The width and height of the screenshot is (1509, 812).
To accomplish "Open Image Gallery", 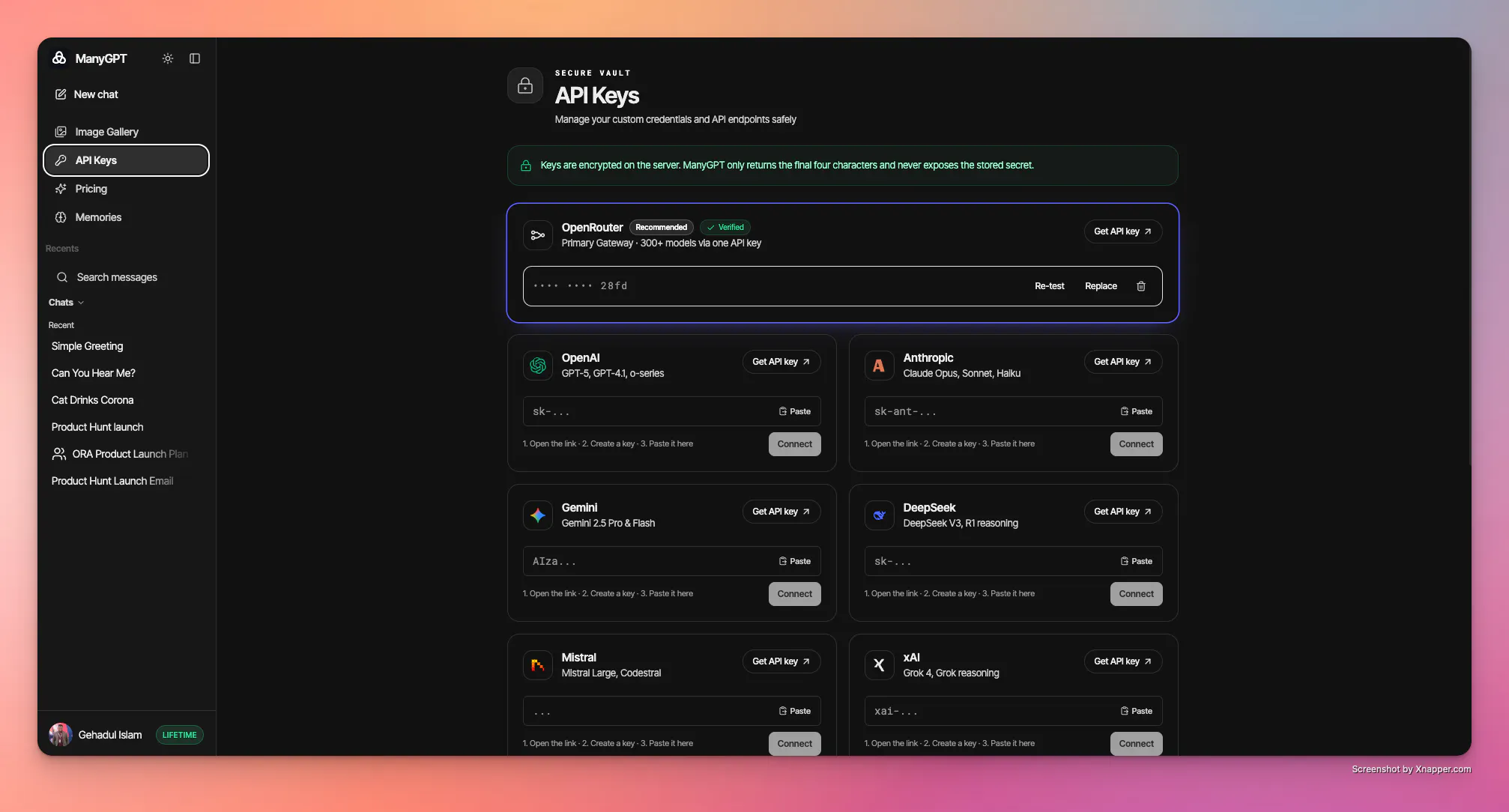I will (126, 132).
